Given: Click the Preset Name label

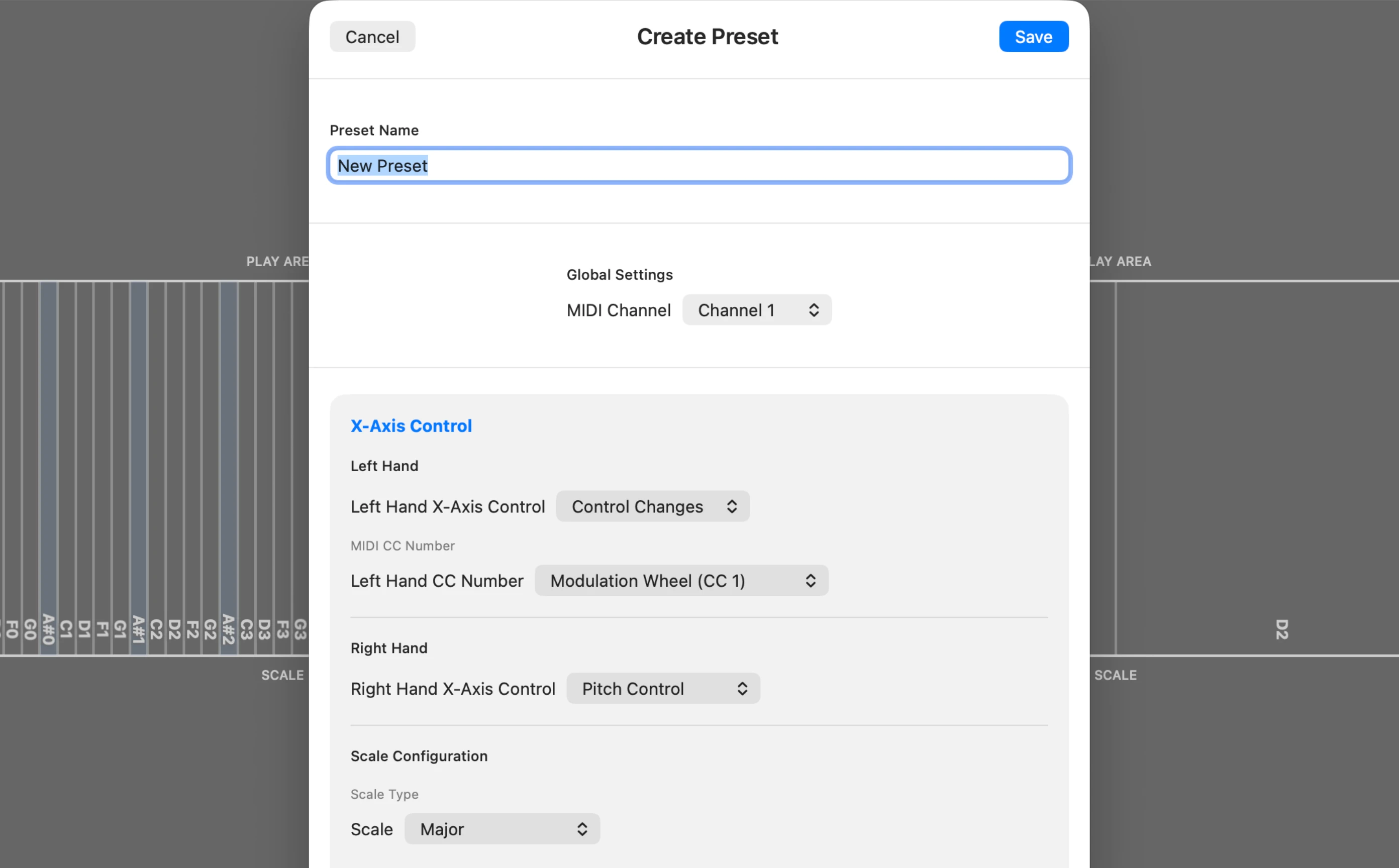Looking at the screenshot, I should coord(374,130).
